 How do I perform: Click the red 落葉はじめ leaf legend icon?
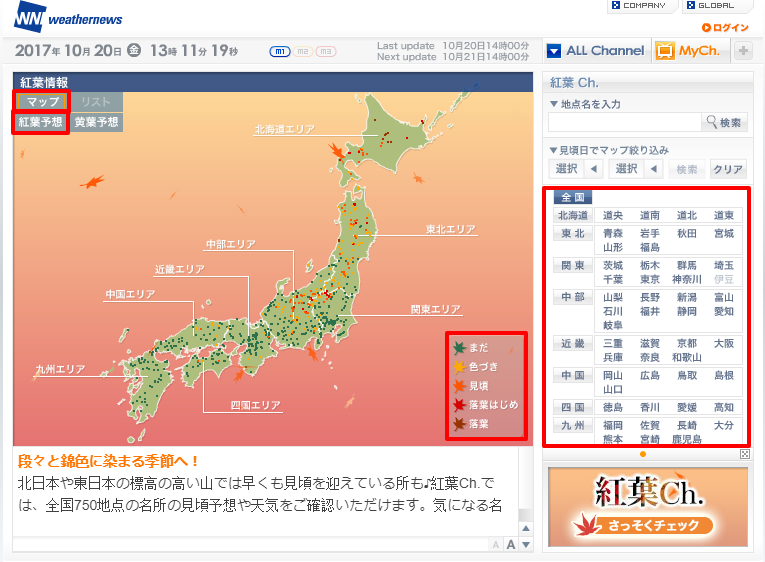459,405
